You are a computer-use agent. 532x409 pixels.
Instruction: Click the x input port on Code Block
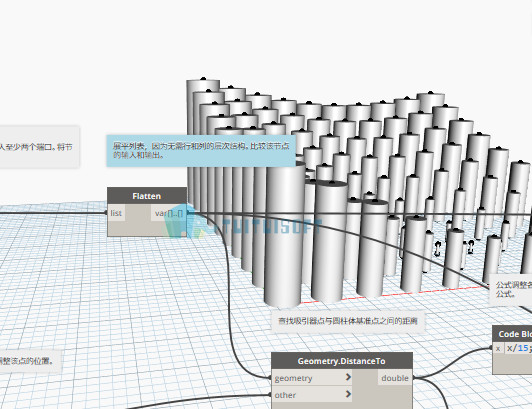(498, 349)
